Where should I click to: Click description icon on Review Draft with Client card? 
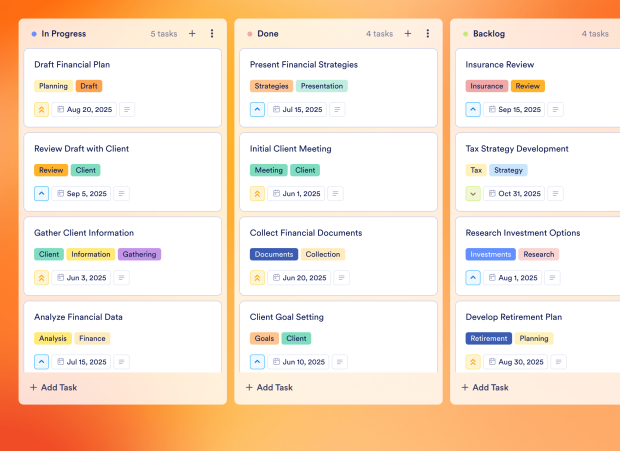(x=127, y=193)
